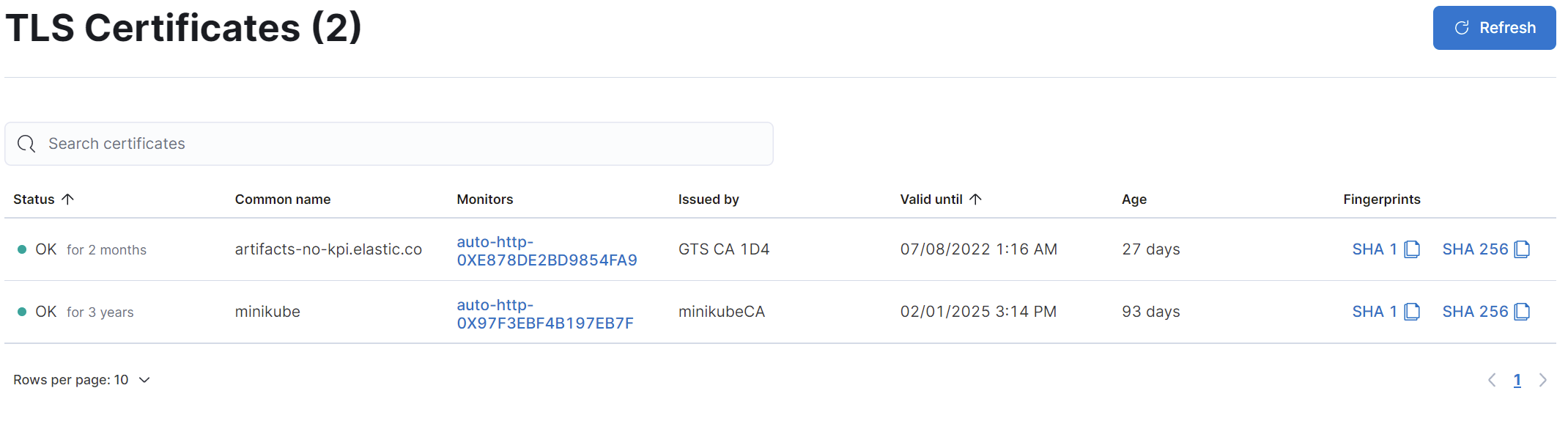Open the Rows per page dropdown
This screenshot has height=421, width=1568.
pos(81,380)
